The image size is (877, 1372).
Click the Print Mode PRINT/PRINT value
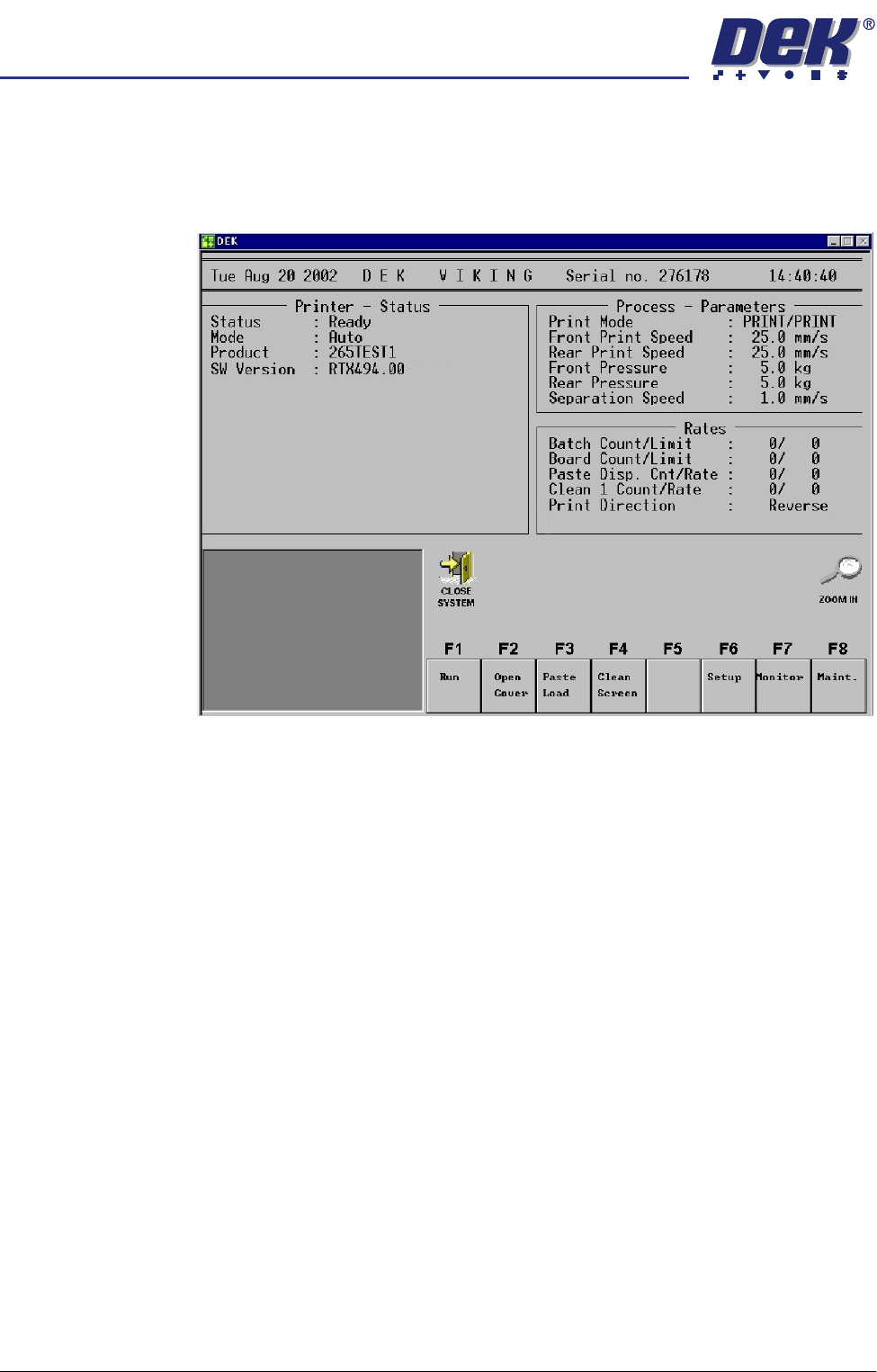click(789, 321)
